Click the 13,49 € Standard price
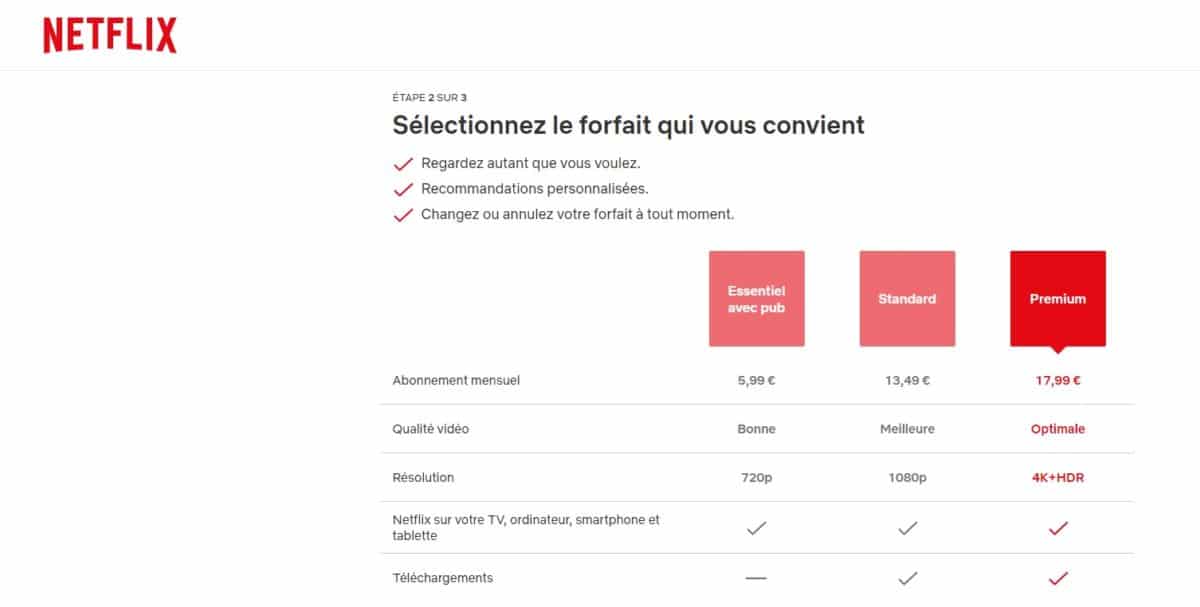Image resolution: width=1200 pixels, height=607 pixels. (907, 380)
